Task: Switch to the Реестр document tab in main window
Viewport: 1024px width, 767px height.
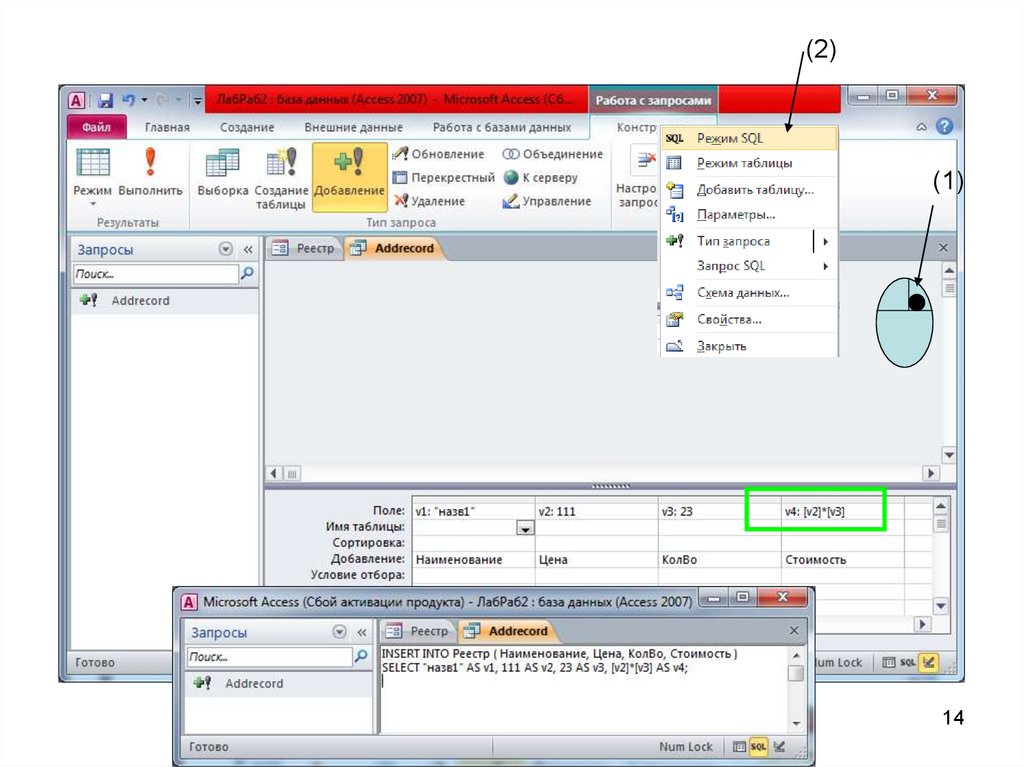Action: click(x=303, y=248)
